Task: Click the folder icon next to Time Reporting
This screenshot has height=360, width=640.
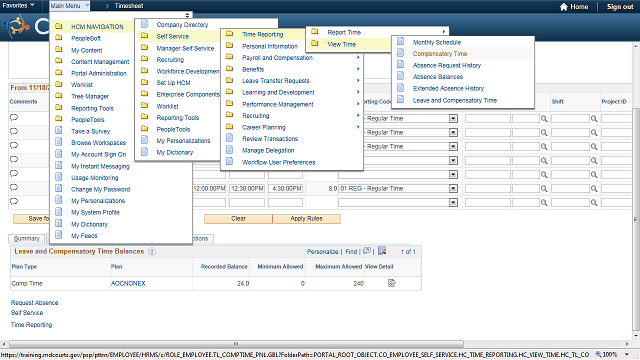Action: (x=229, y=34)
